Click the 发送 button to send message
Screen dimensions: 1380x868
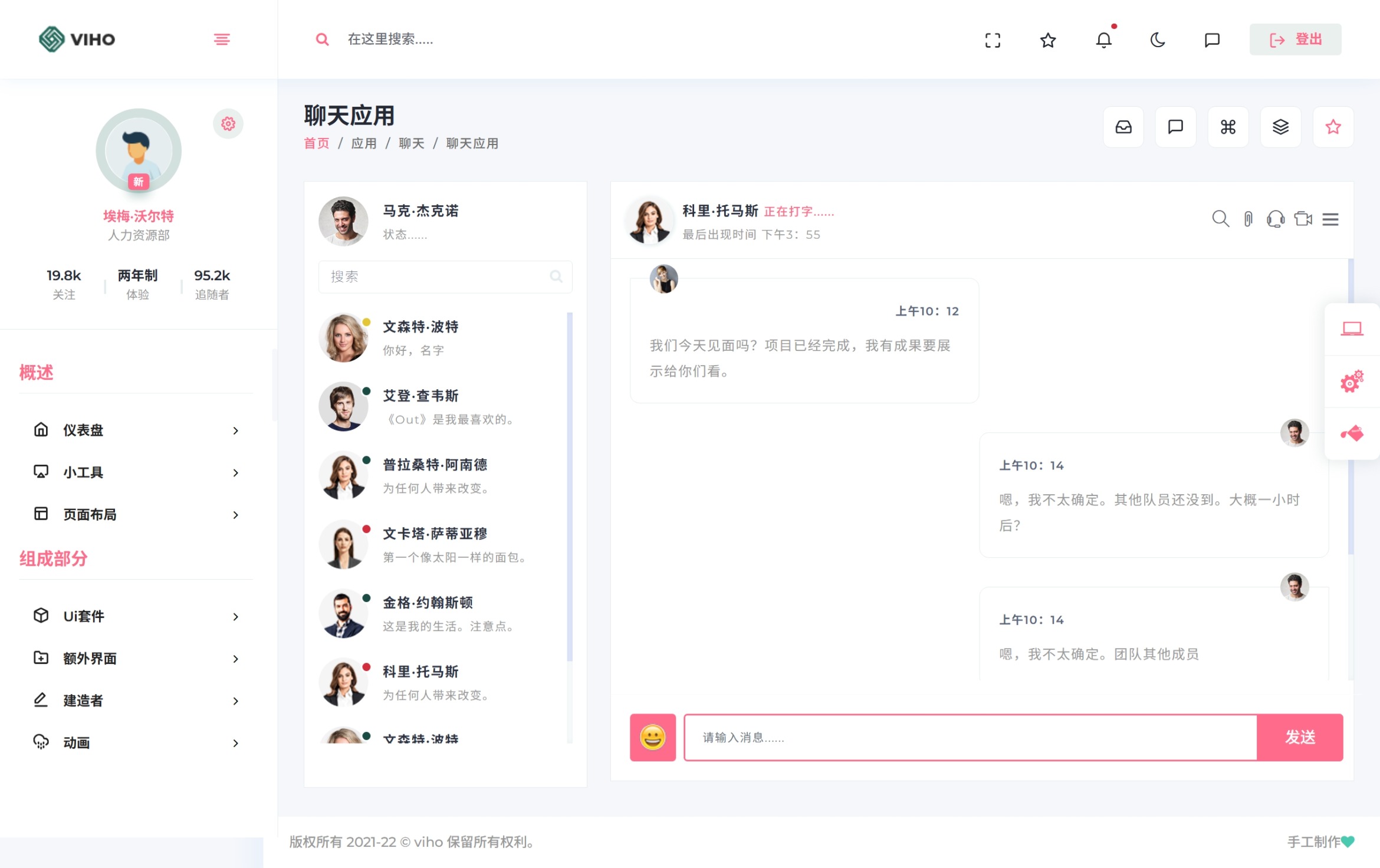(1300, 737)
